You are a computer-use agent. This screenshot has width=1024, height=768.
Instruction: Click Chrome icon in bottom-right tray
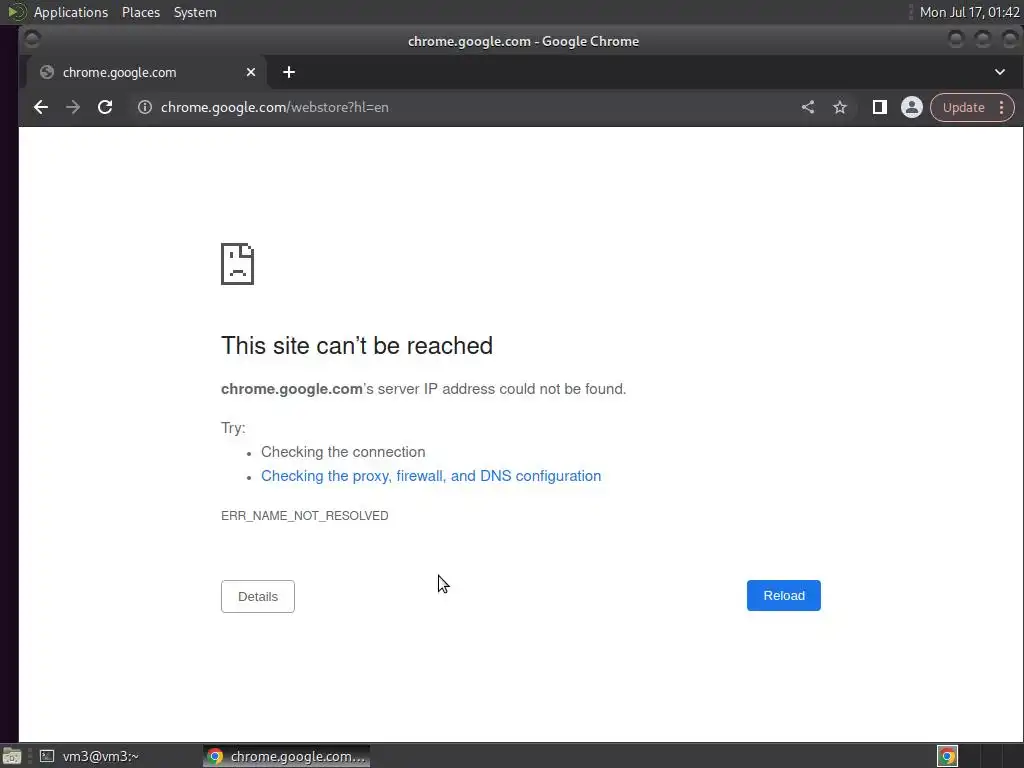pos(948,756)
